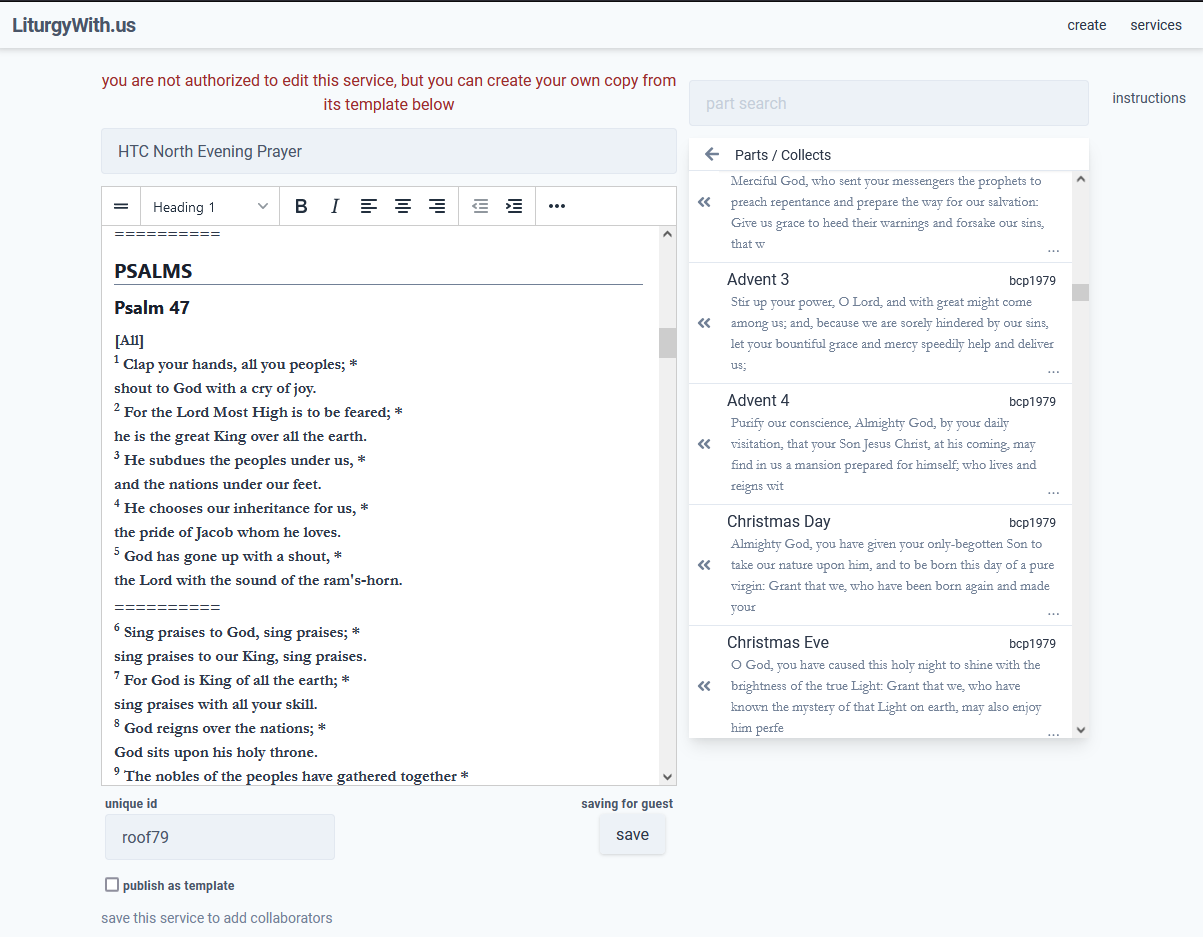Increase indent in editor toolbar
The width and height of the screenshot is (1203, 937).
(x=514, y=206)
